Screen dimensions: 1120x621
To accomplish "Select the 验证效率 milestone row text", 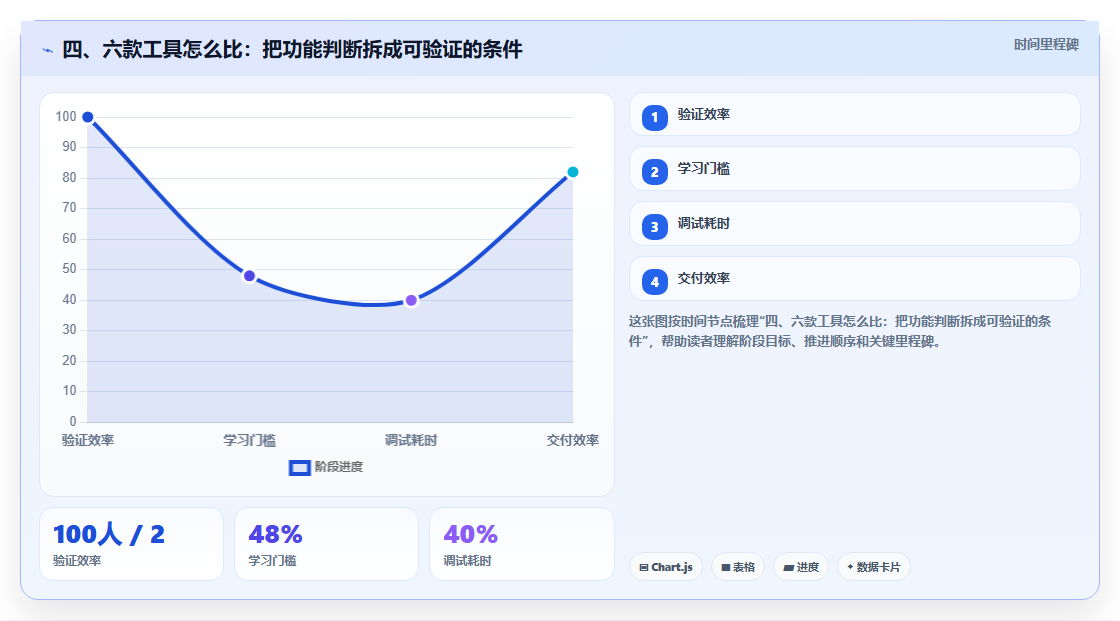I will [704, 114].
